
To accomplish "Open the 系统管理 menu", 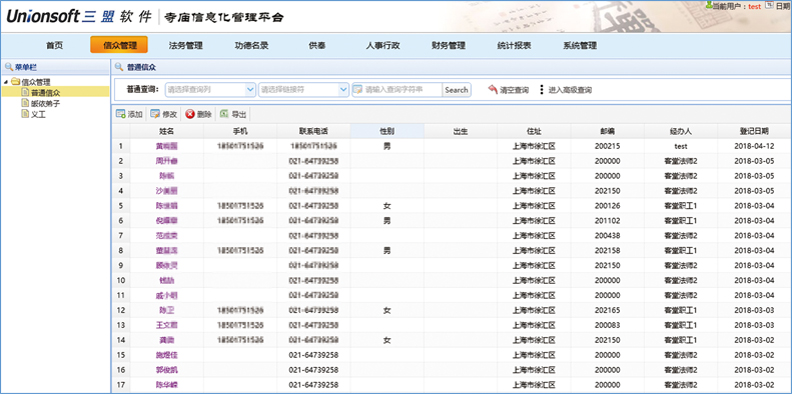I will pos(579,45).
